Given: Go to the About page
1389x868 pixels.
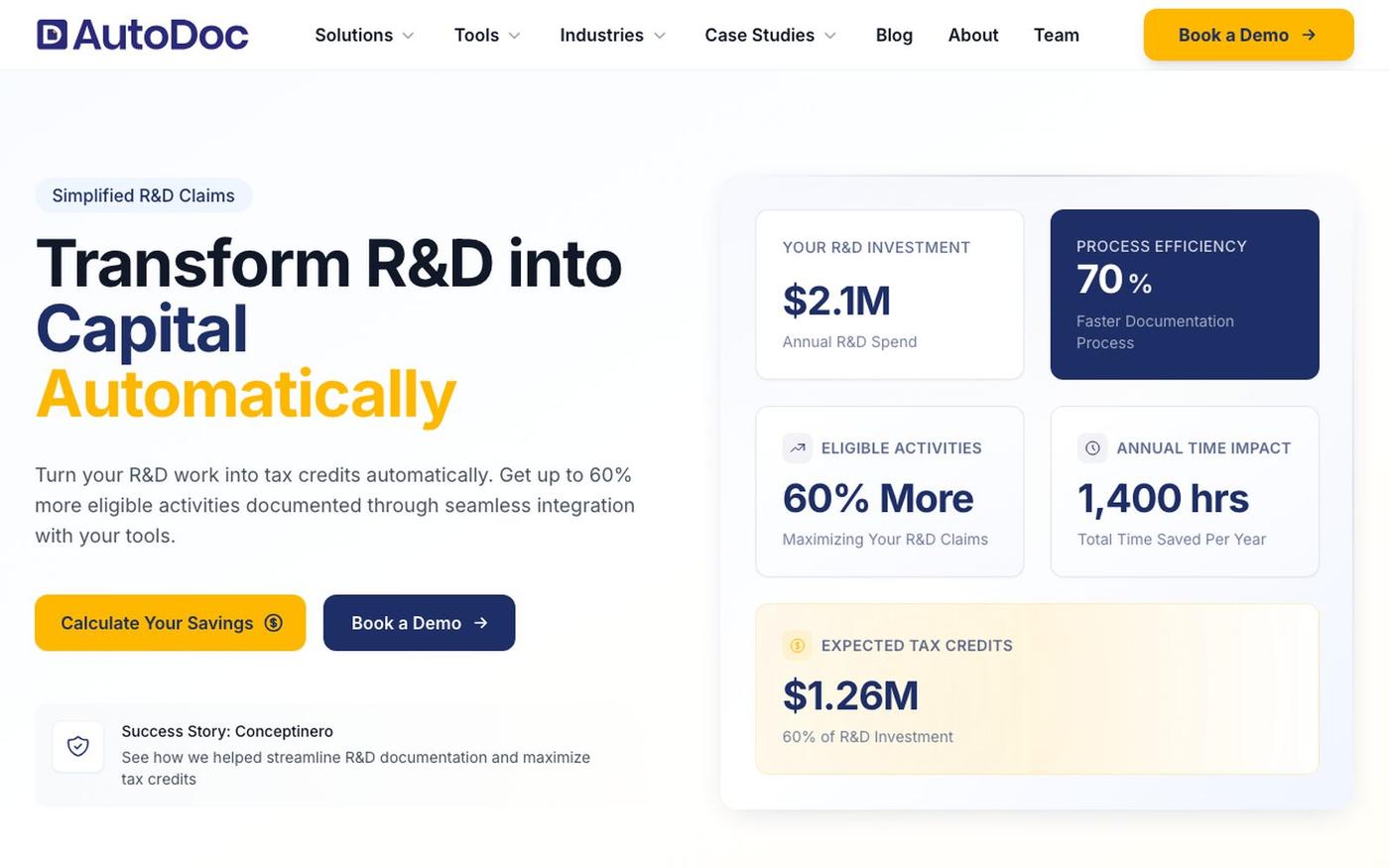Looking at the screenshot, I should point(973,35).
